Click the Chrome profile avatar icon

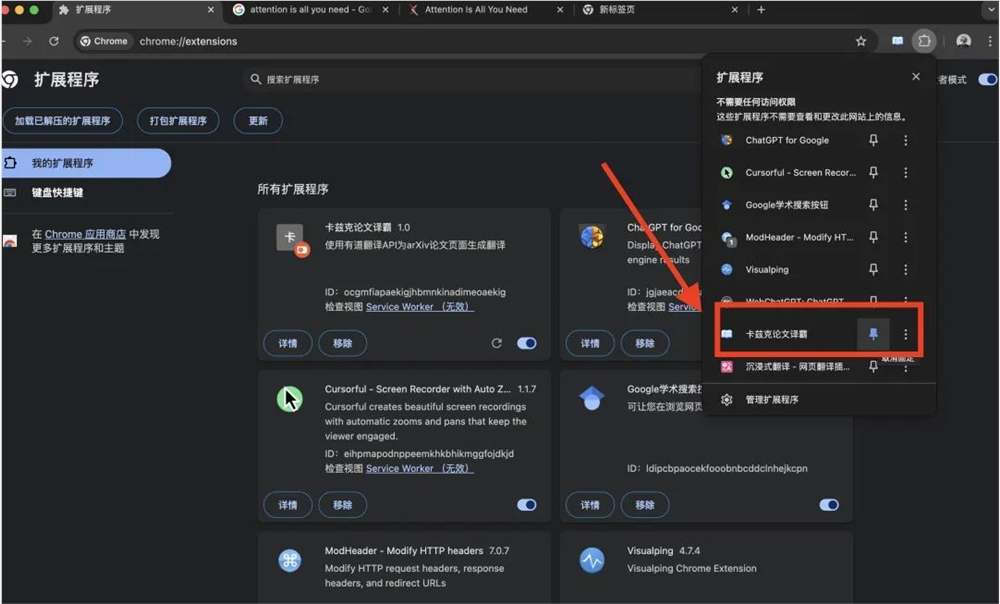(962, 41)
